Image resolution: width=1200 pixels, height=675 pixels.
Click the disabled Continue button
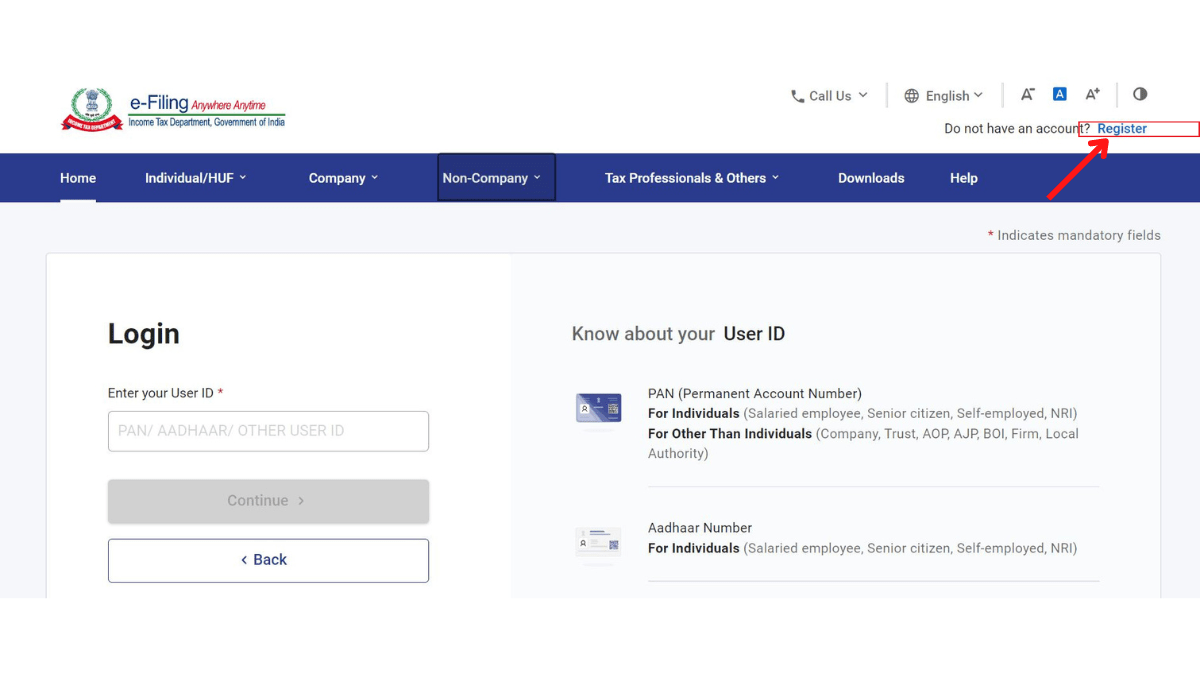click(268, 500)
